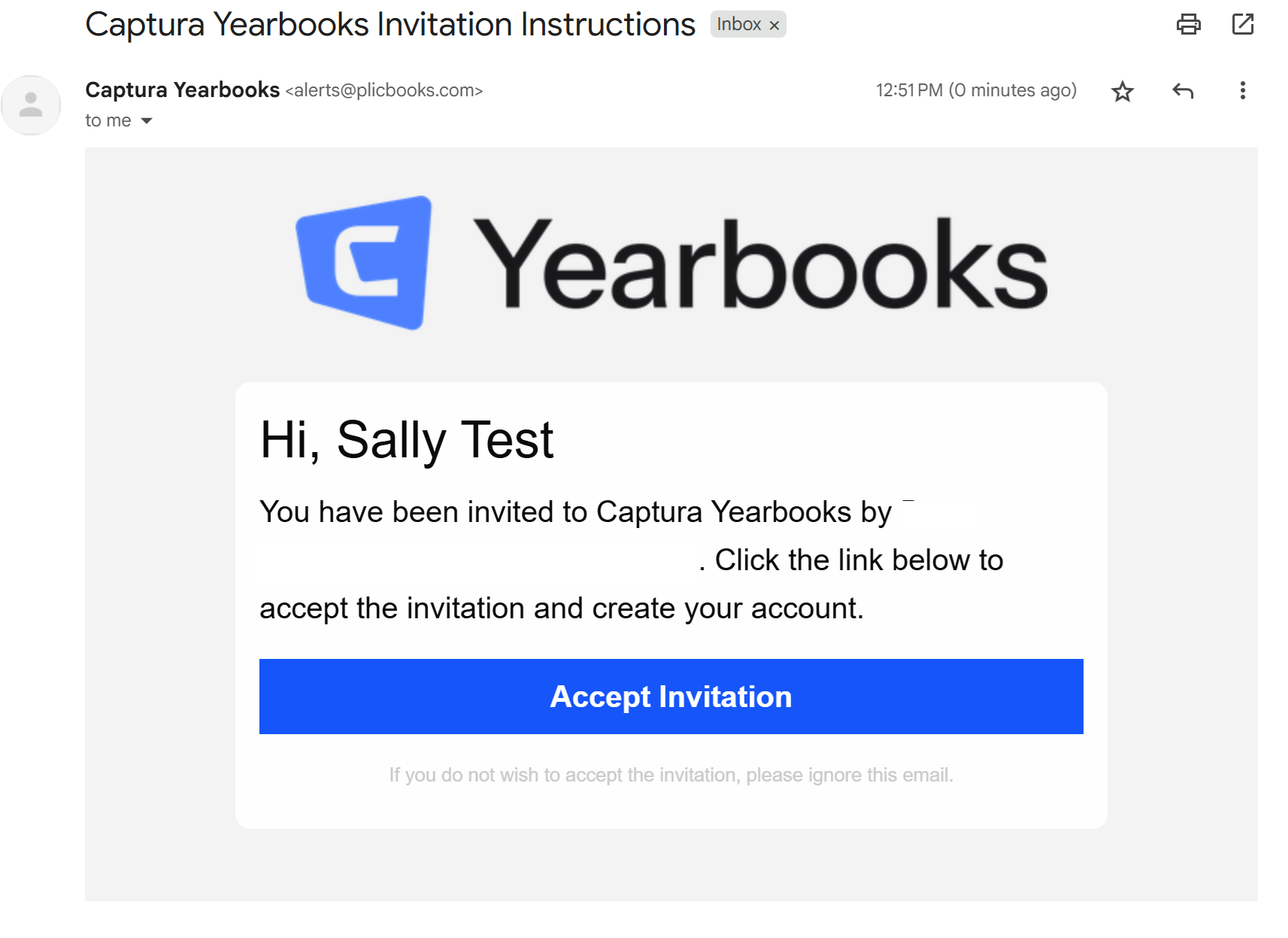Screen dimensions: 1288x938
Task: Click the Reply arrow icon
Action: click(1182, 92)
